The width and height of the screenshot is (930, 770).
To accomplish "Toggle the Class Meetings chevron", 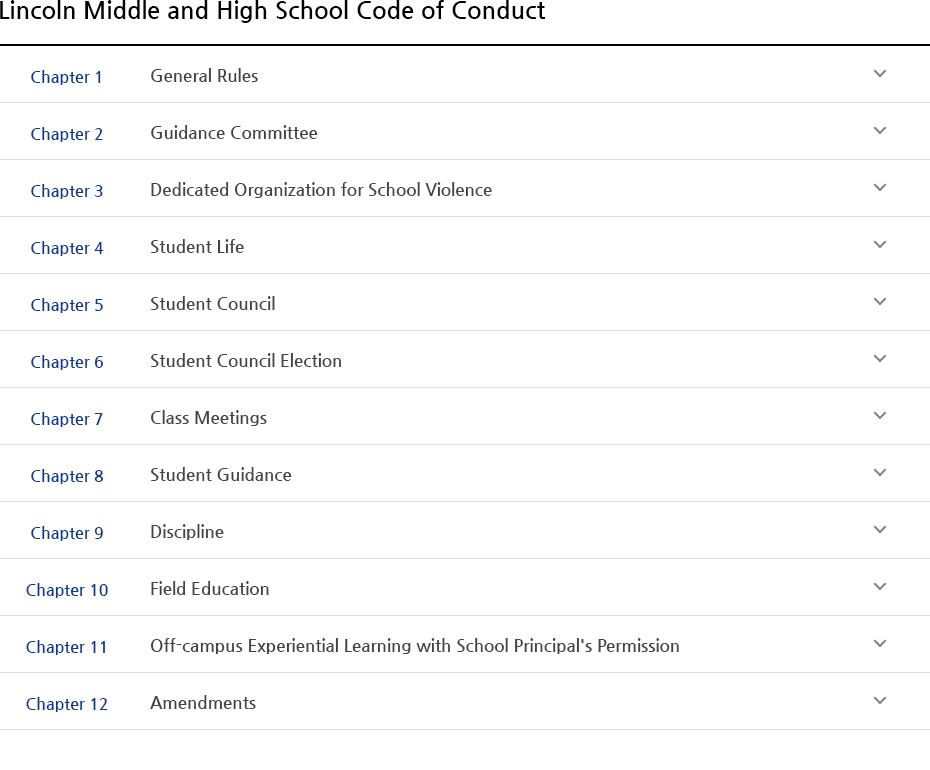I will point(880,416).
